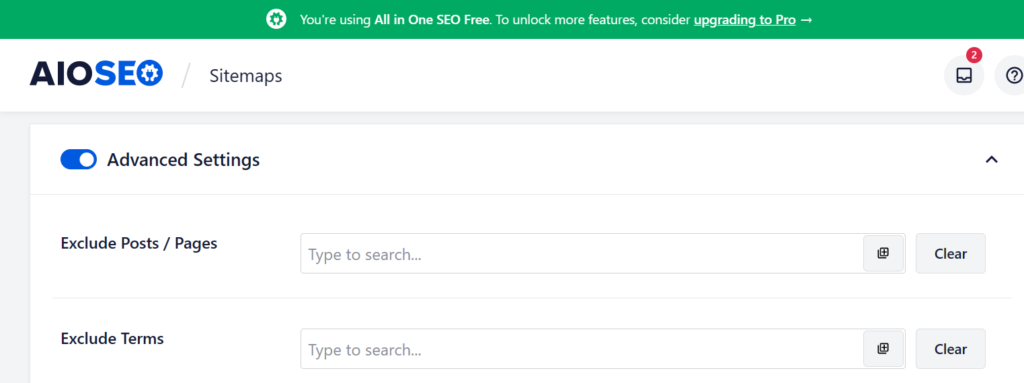
Task: Open the help question mark icon
Action: 1014,76
